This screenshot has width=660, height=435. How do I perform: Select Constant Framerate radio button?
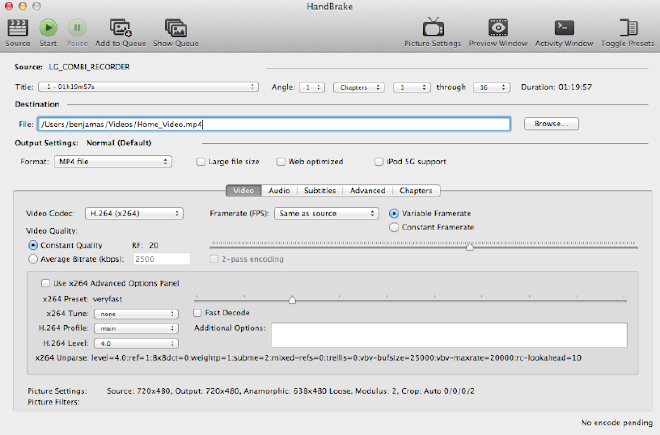pyautogui.click(x=394, y=227)
